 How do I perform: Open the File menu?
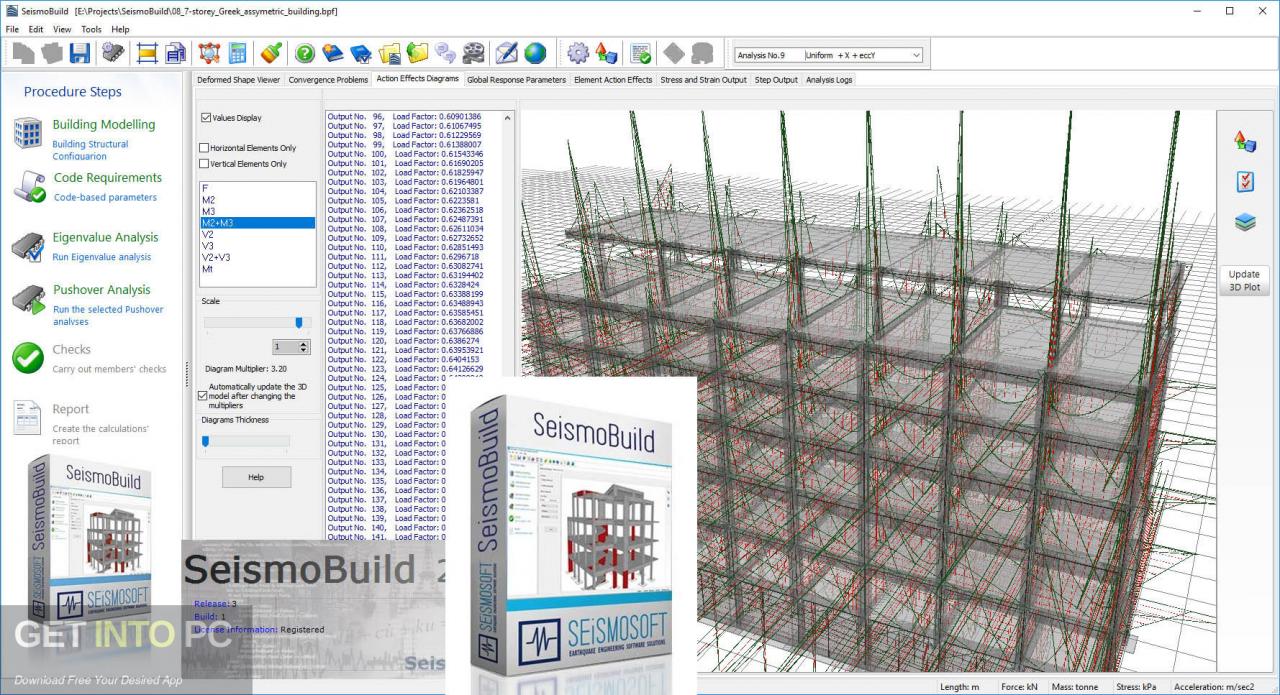pos(12,29)
